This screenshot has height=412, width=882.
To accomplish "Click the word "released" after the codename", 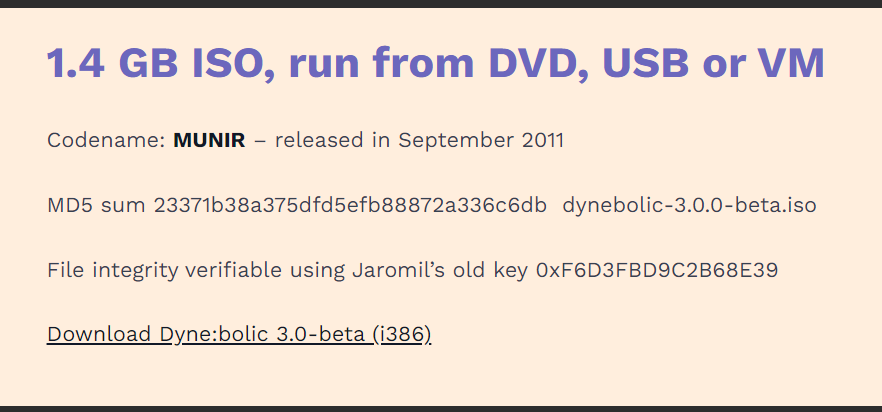I will tap(317, 140).
